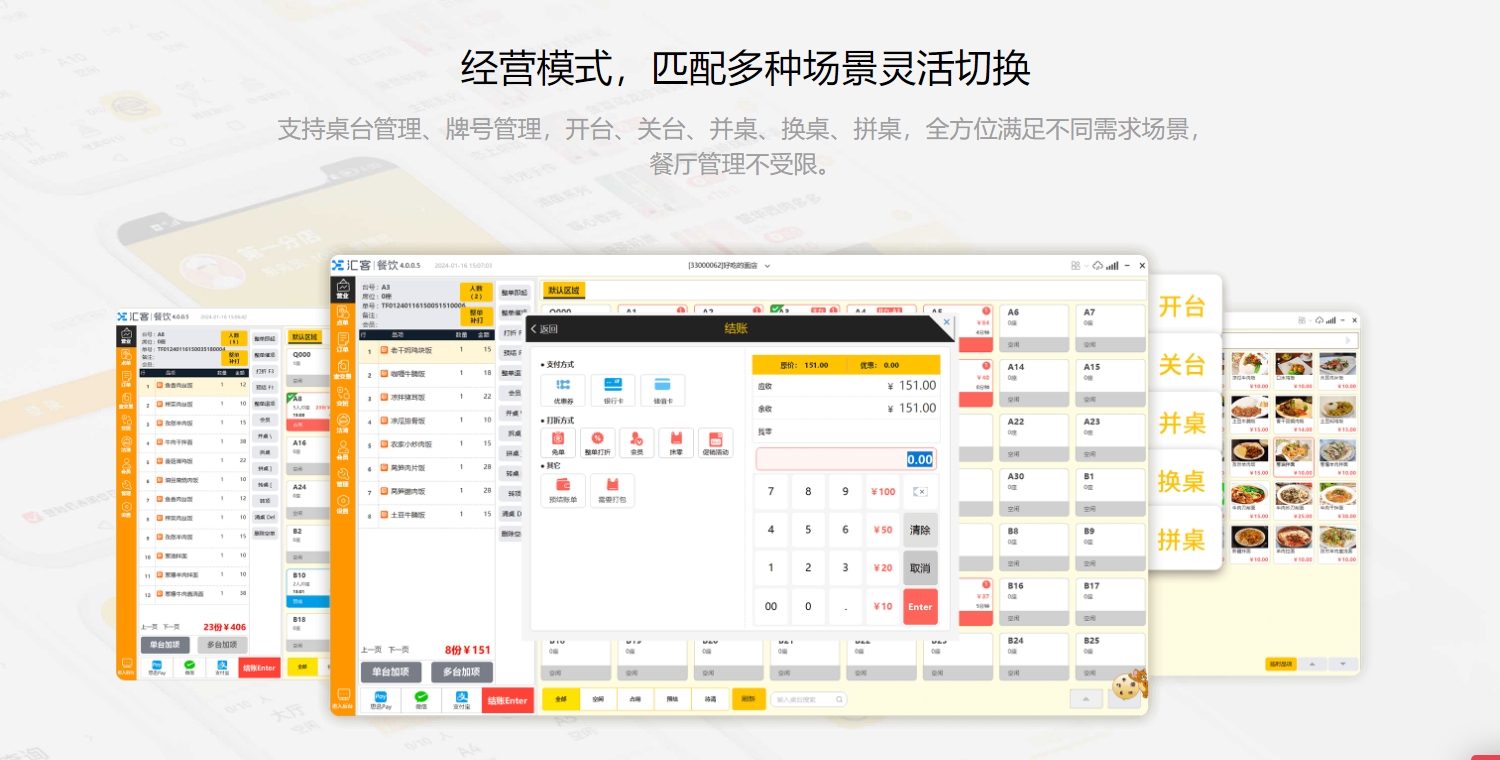This screenshot has width=1500, height=760.
Task: Select table card B24
Action: pyautogui.click(x=1034, y=656)
